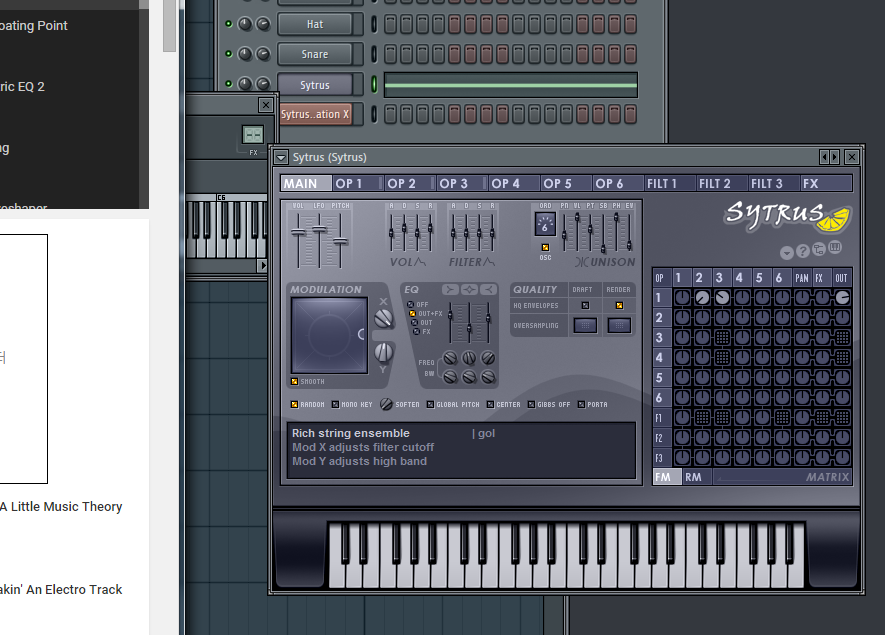Open the Sytrus help question mark icon
Viewport: 885px width, 635px height.
[803, 251]
